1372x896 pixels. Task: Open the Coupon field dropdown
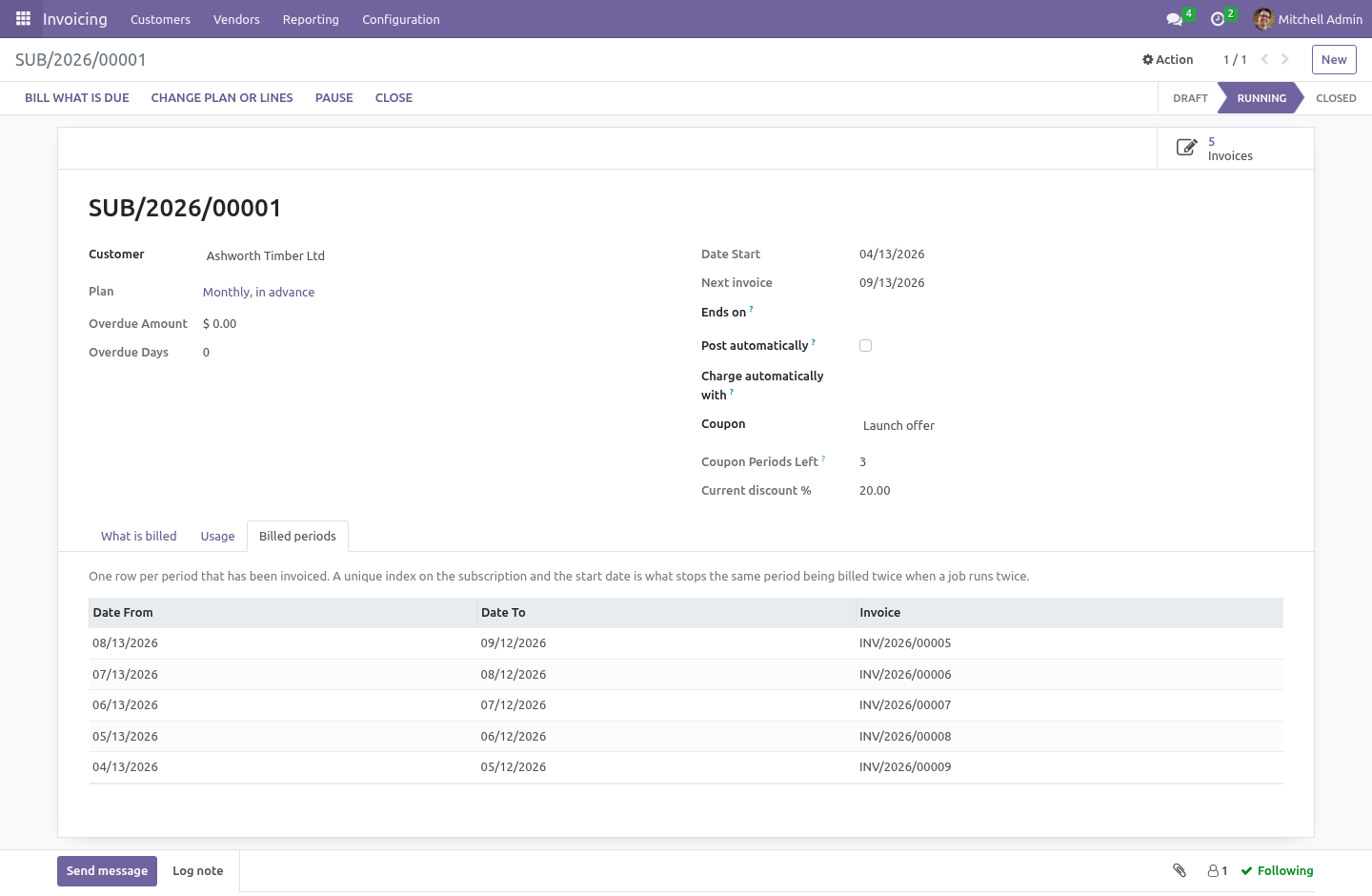point(1071,425)
